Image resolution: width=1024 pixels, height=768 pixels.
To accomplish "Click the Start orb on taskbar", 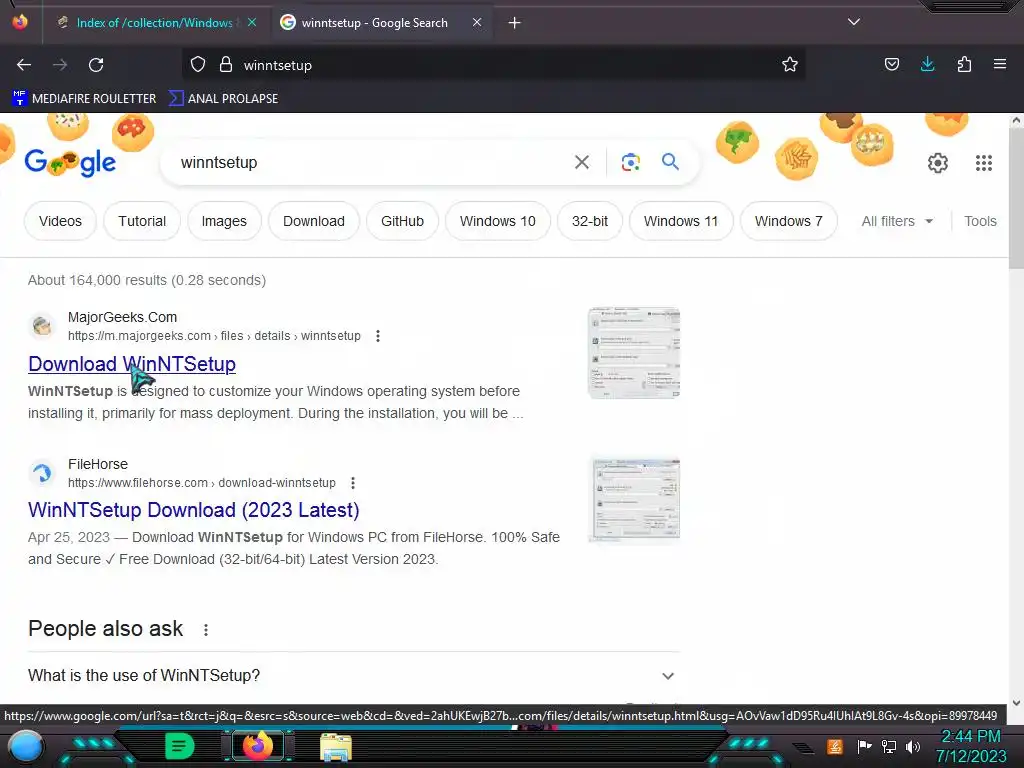I will tap(26, 746).
